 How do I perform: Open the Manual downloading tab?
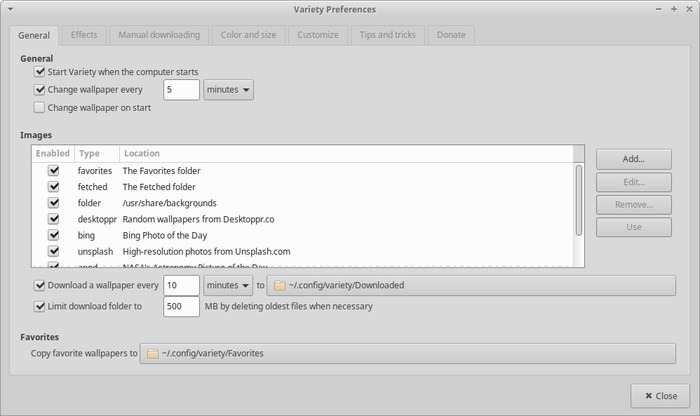[159, 35]
